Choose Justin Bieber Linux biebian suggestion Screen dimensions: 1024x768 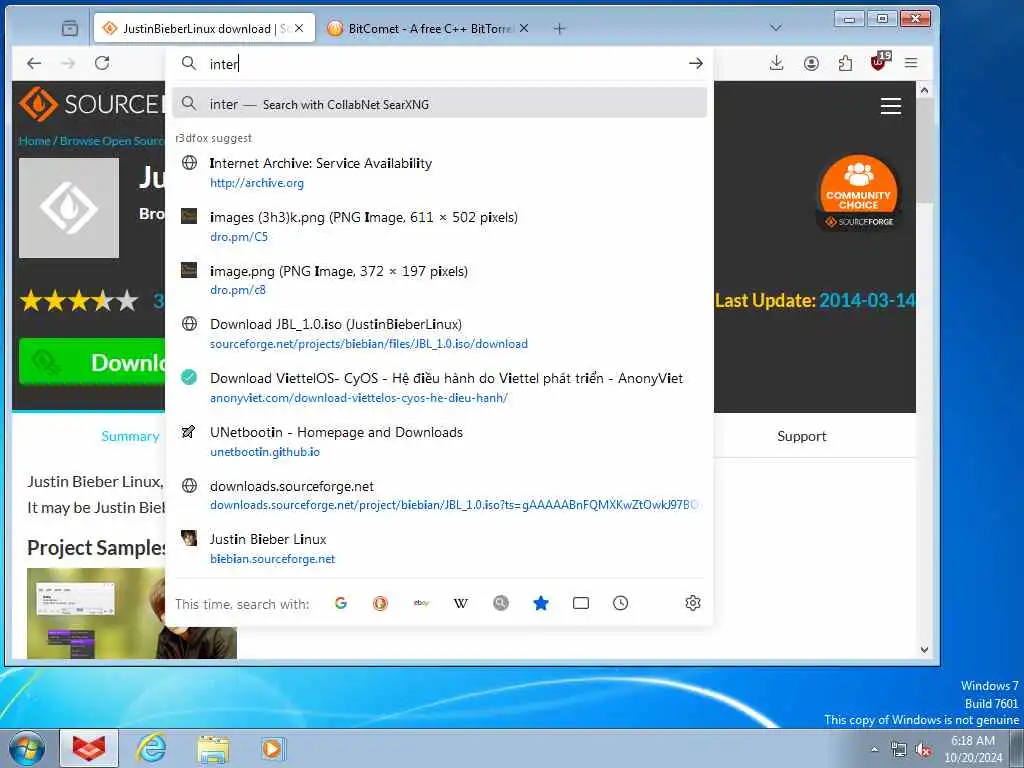coord(440,549)
